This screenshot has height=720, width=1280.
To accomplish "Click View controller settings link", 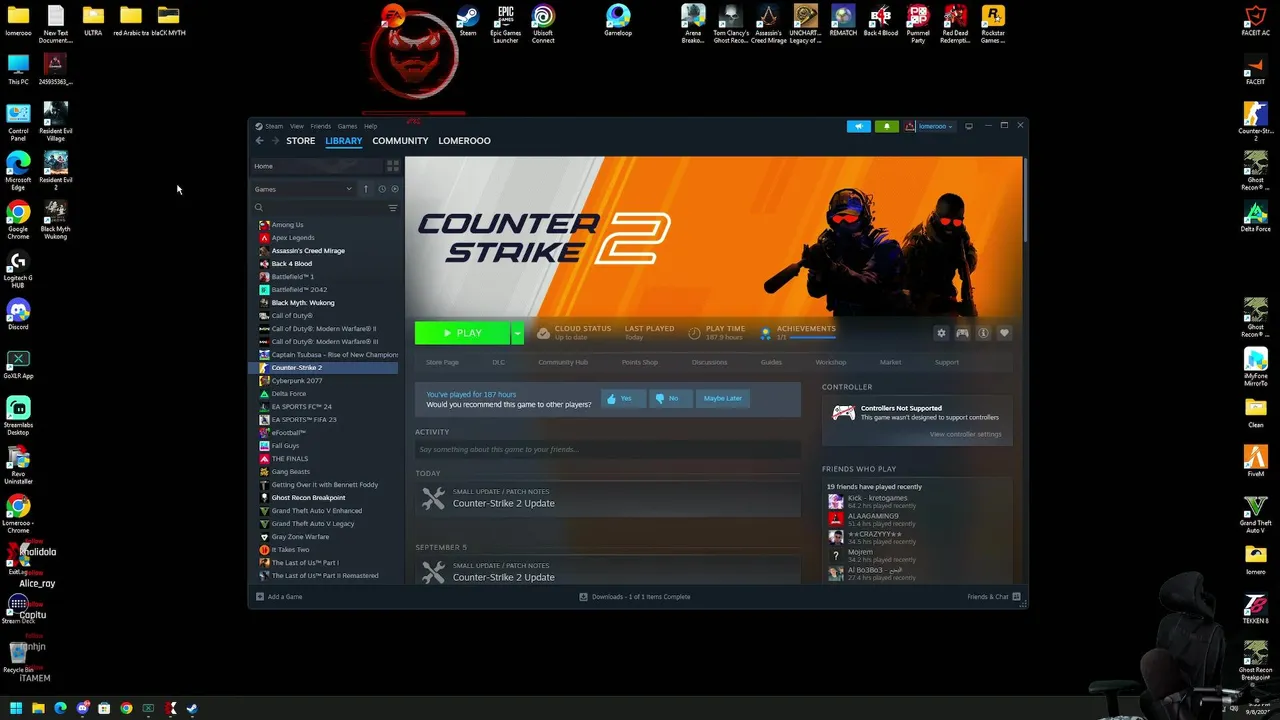I will click(965, 434).
